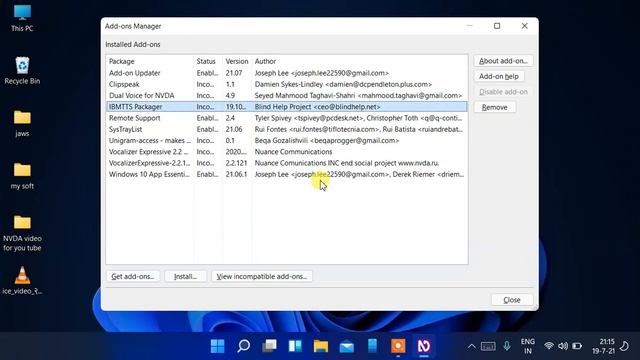Open NVDA video for you tube folder
The height and width of the screenshot is (360, 640).
pos(22,233)
